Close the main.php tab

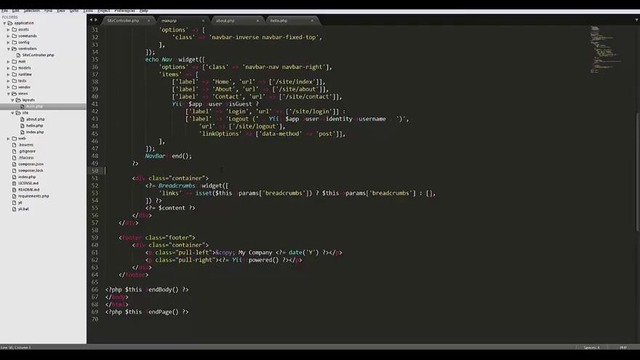tap(203, 20)
